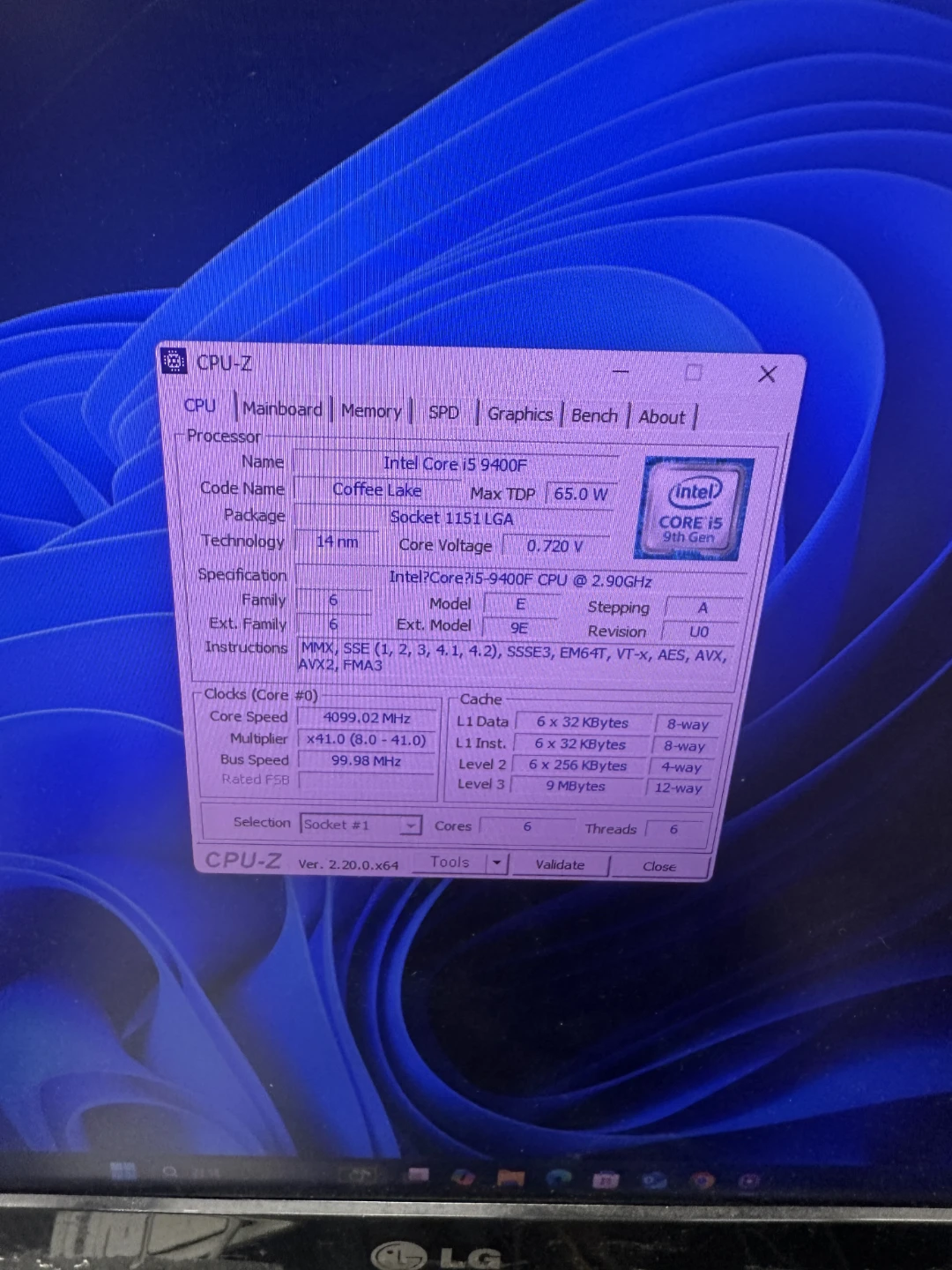Open File Explorer from the taskbar
This screenshot has height=1270, width=952.
510,1177
